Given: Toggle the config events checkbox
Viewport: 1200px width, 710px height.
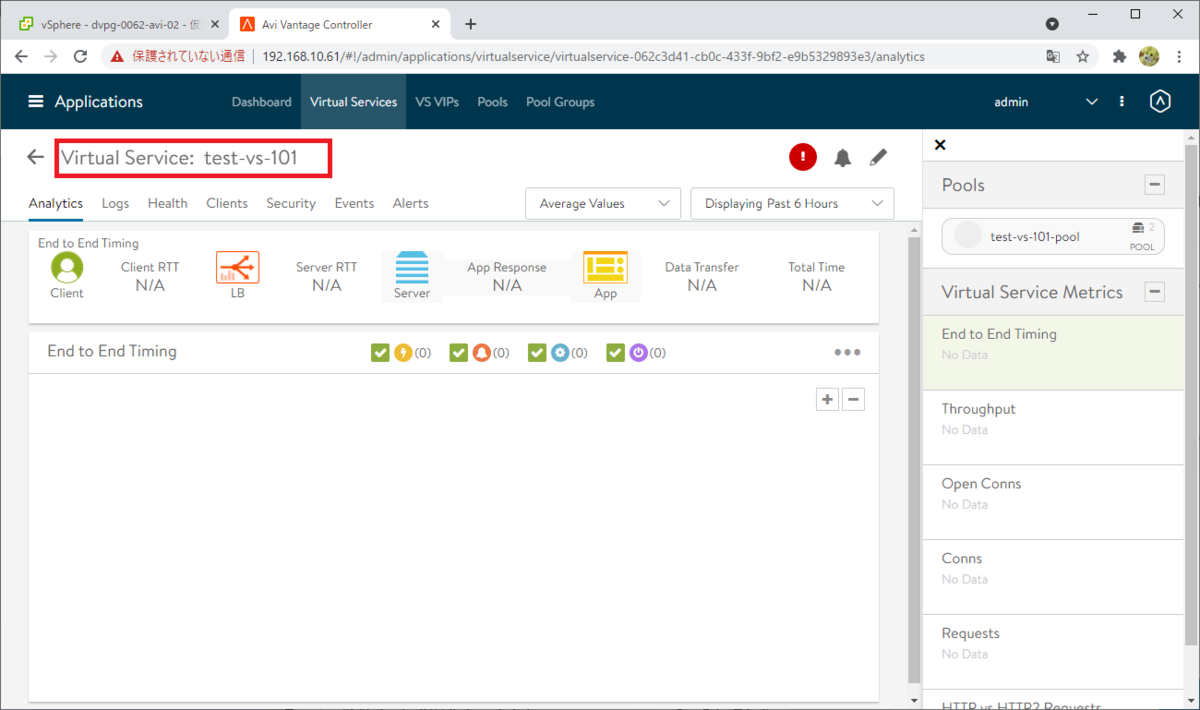Looking at the screenshot, I should [x=537, y=352].
